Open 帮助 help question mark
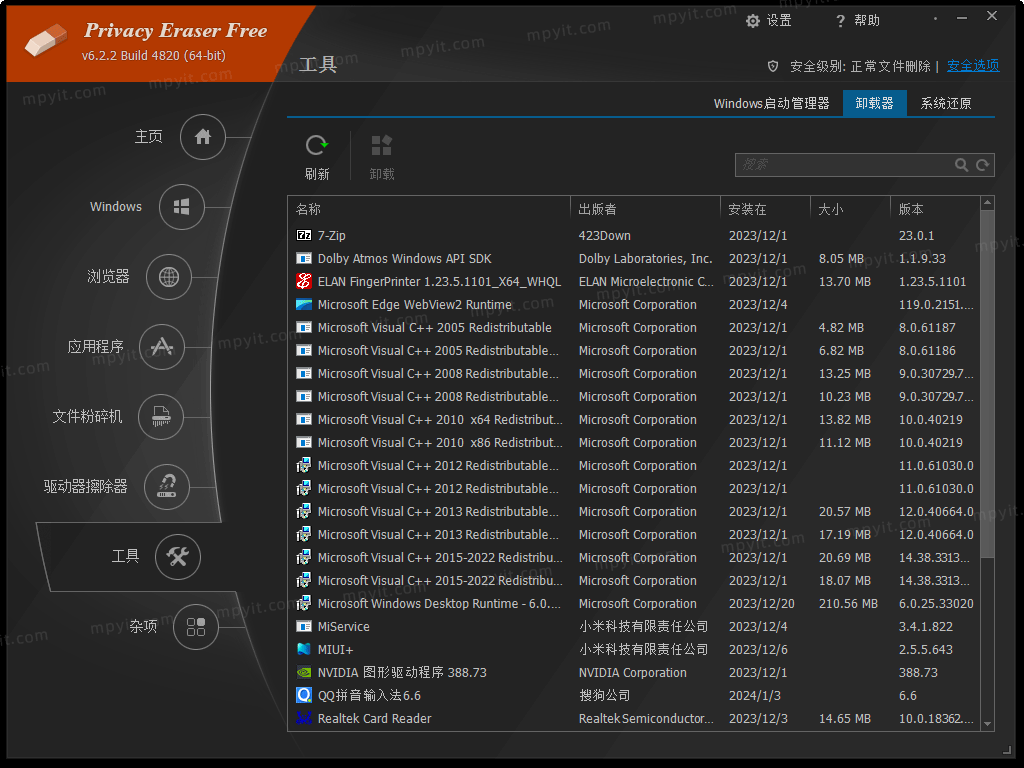The image size is (1024, 768). pyautogui.click(x=840, y=21)
